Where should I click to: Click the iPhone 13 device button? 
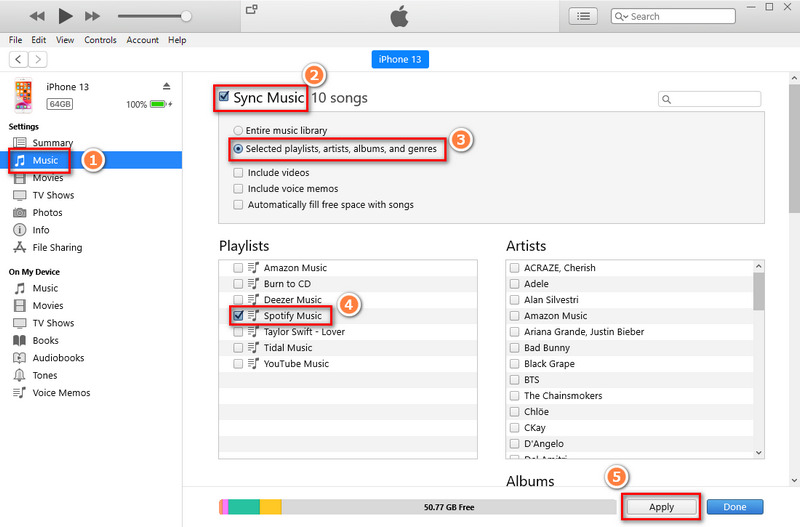pyautogui.click(x=400, y=59)
